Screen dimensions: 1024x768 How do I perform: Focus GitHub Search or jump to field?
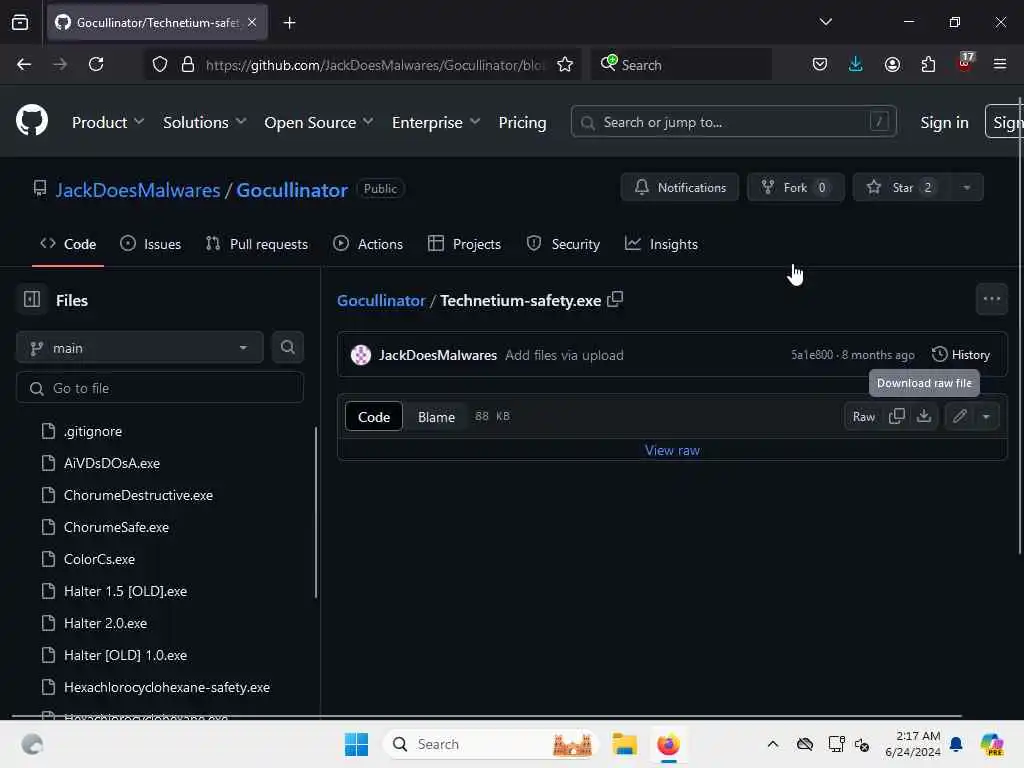click(x=733, y=121)
